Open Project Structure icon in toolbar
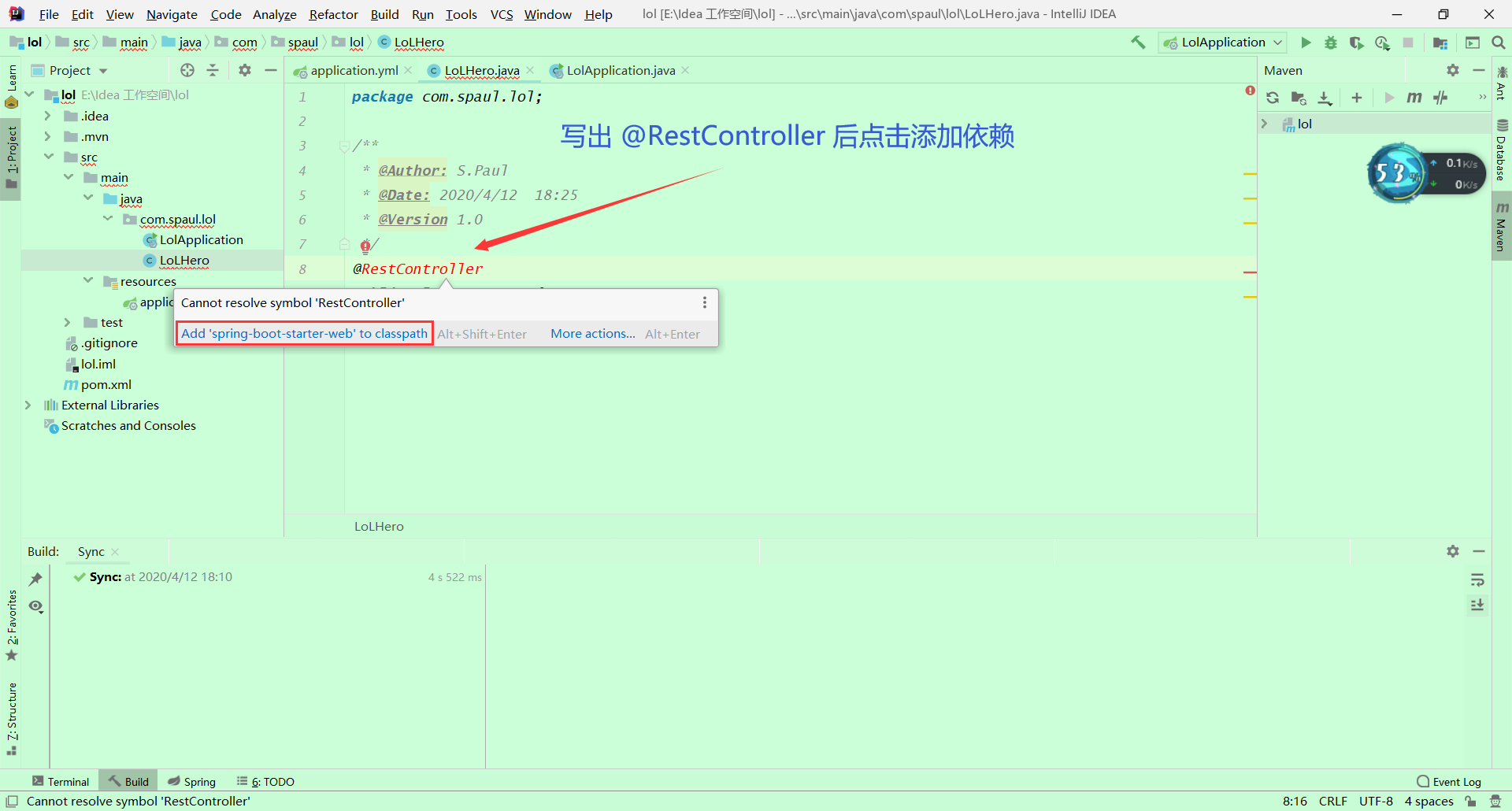Viewport: 1512px width, 811px height. click(1440, 43)
